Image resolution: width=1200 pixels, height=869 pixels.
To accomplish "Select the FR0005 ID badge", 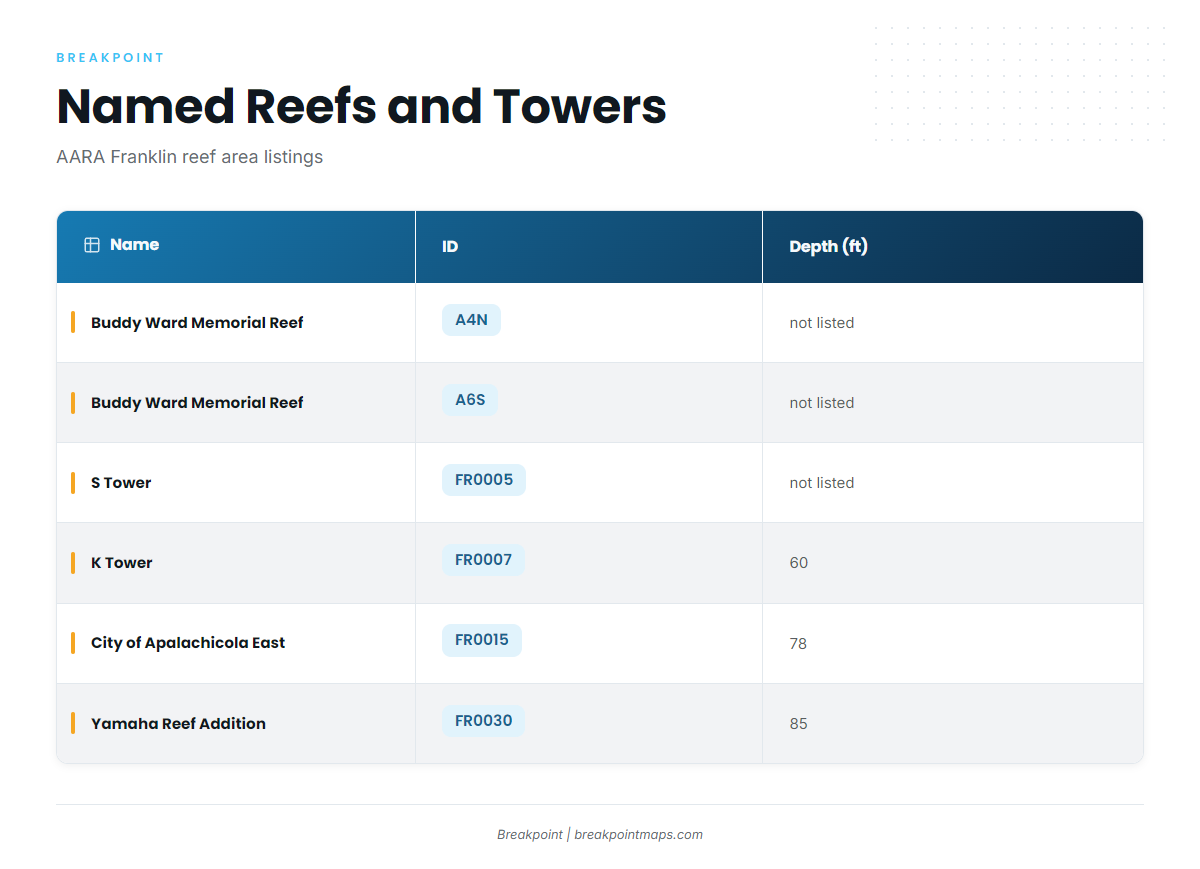I will pos(484,480).
